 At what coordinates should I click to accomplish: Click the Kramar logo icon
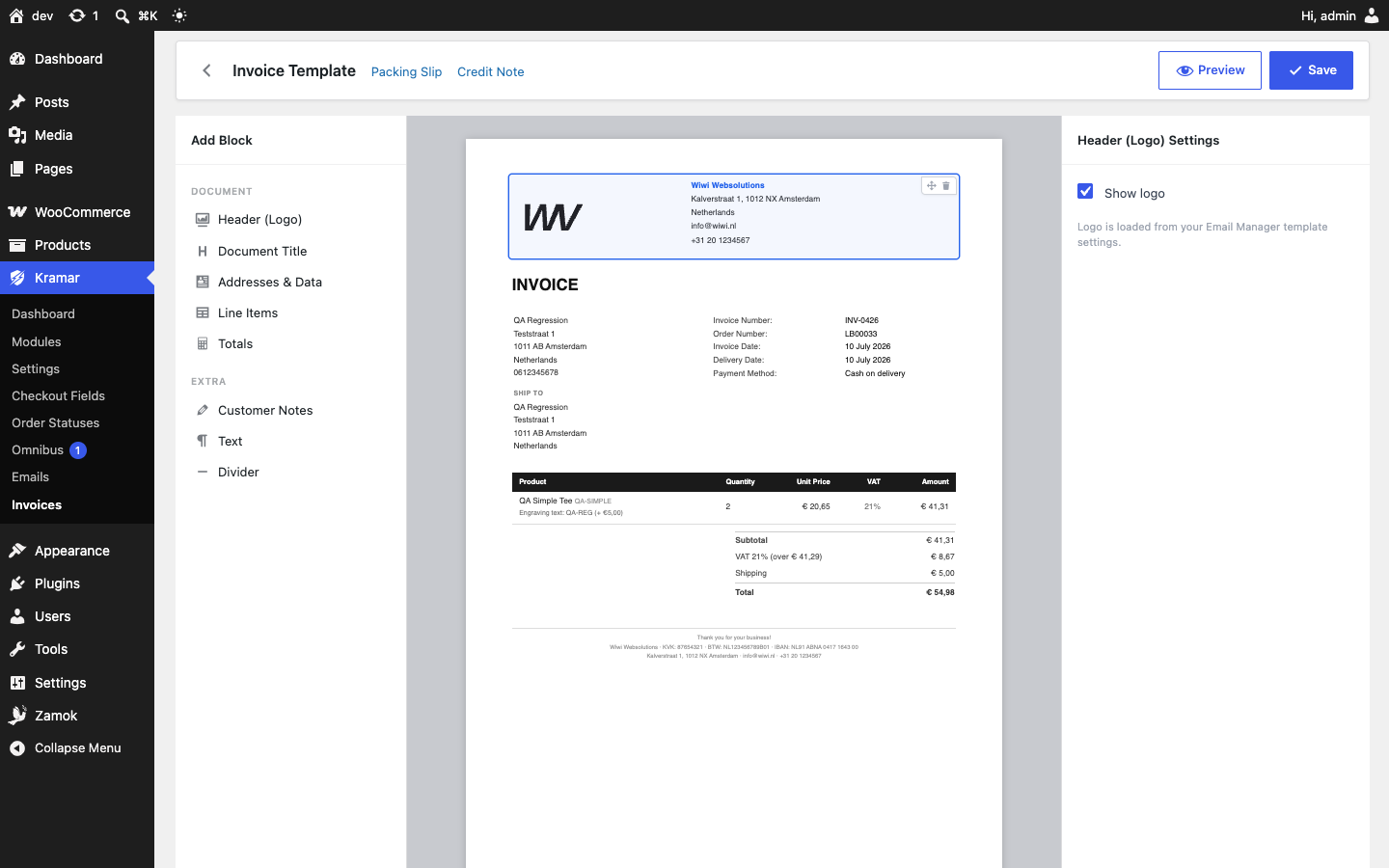(x=17, y=278)
